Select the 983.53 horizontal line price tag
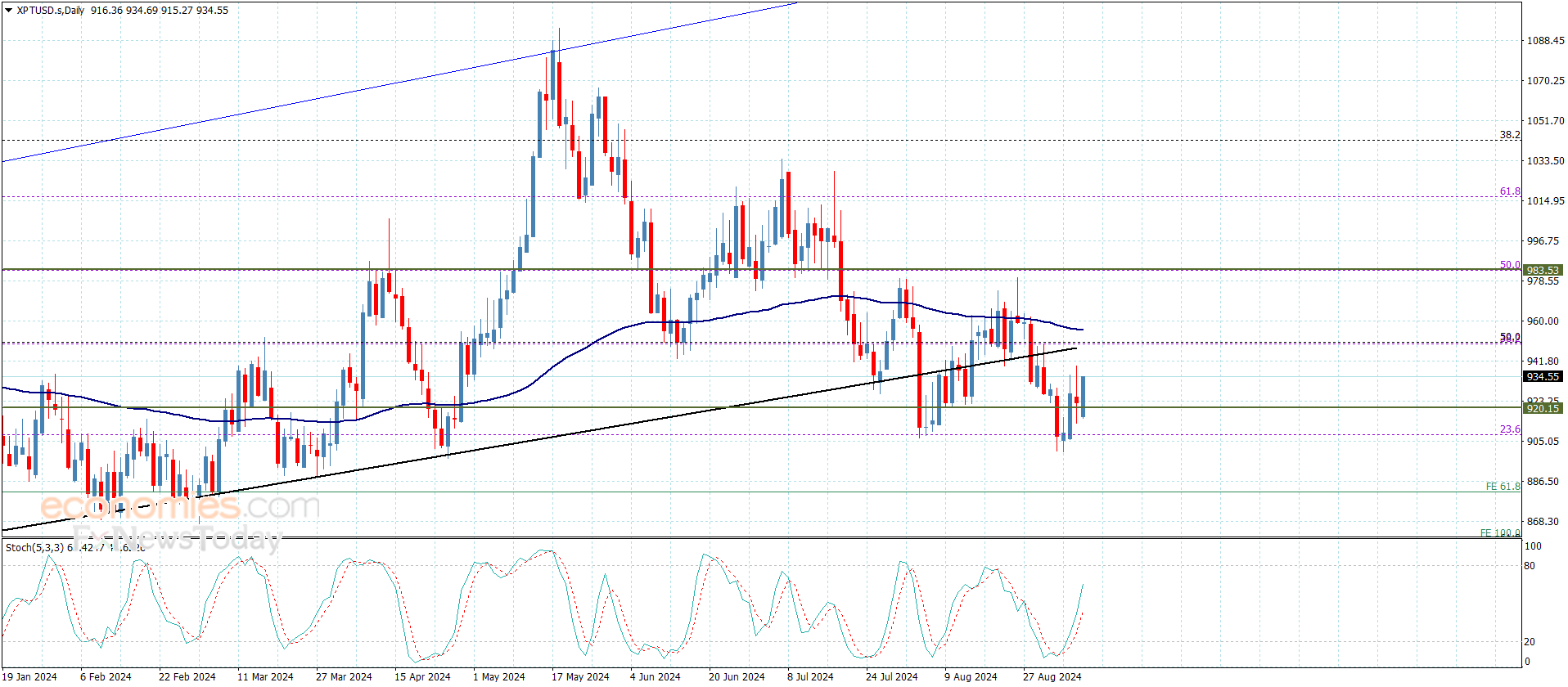This screenshot has width=1568, height=687. coord(1542,270)
